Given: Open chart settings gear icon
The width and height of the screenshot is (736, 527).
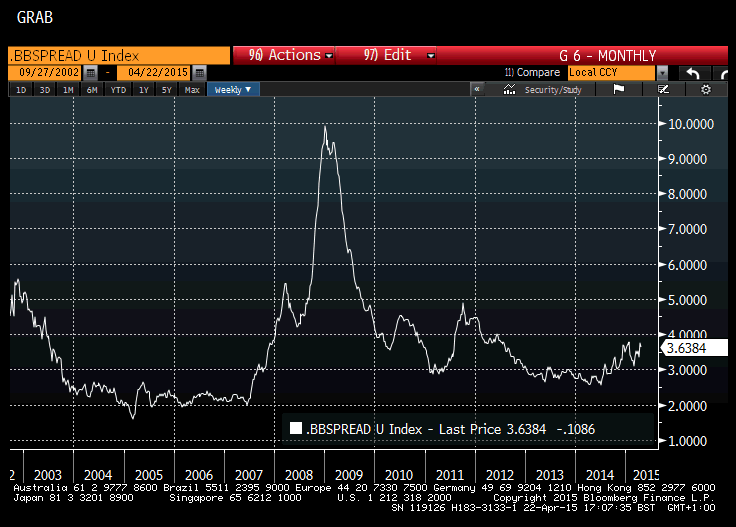Looking at the screenshot, I should tap(705, 89).
